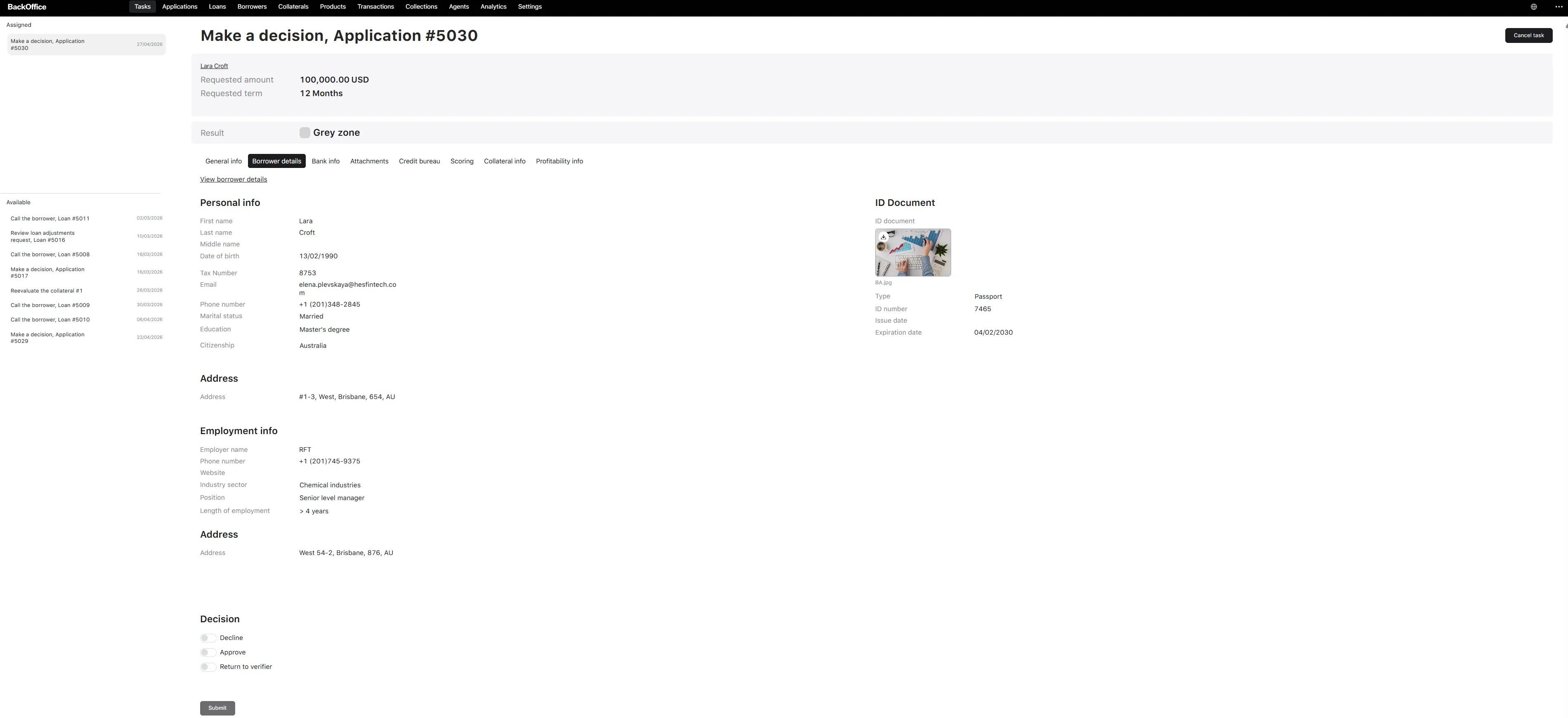Open the Settings menu
Viewport: 1568px width, 718px height.
click(529, 7)
